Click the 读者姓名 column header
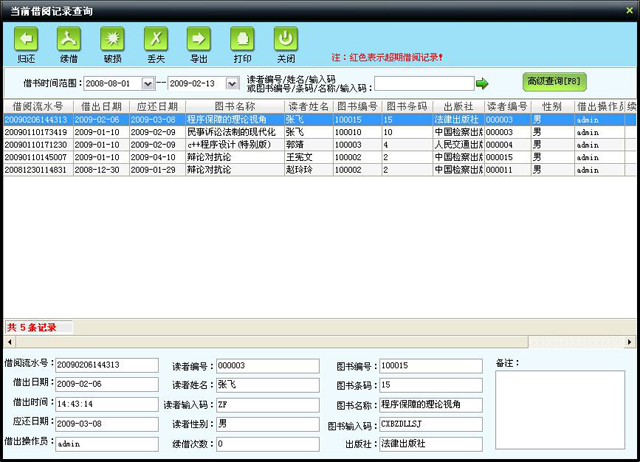640x462 pixels. 308,106
